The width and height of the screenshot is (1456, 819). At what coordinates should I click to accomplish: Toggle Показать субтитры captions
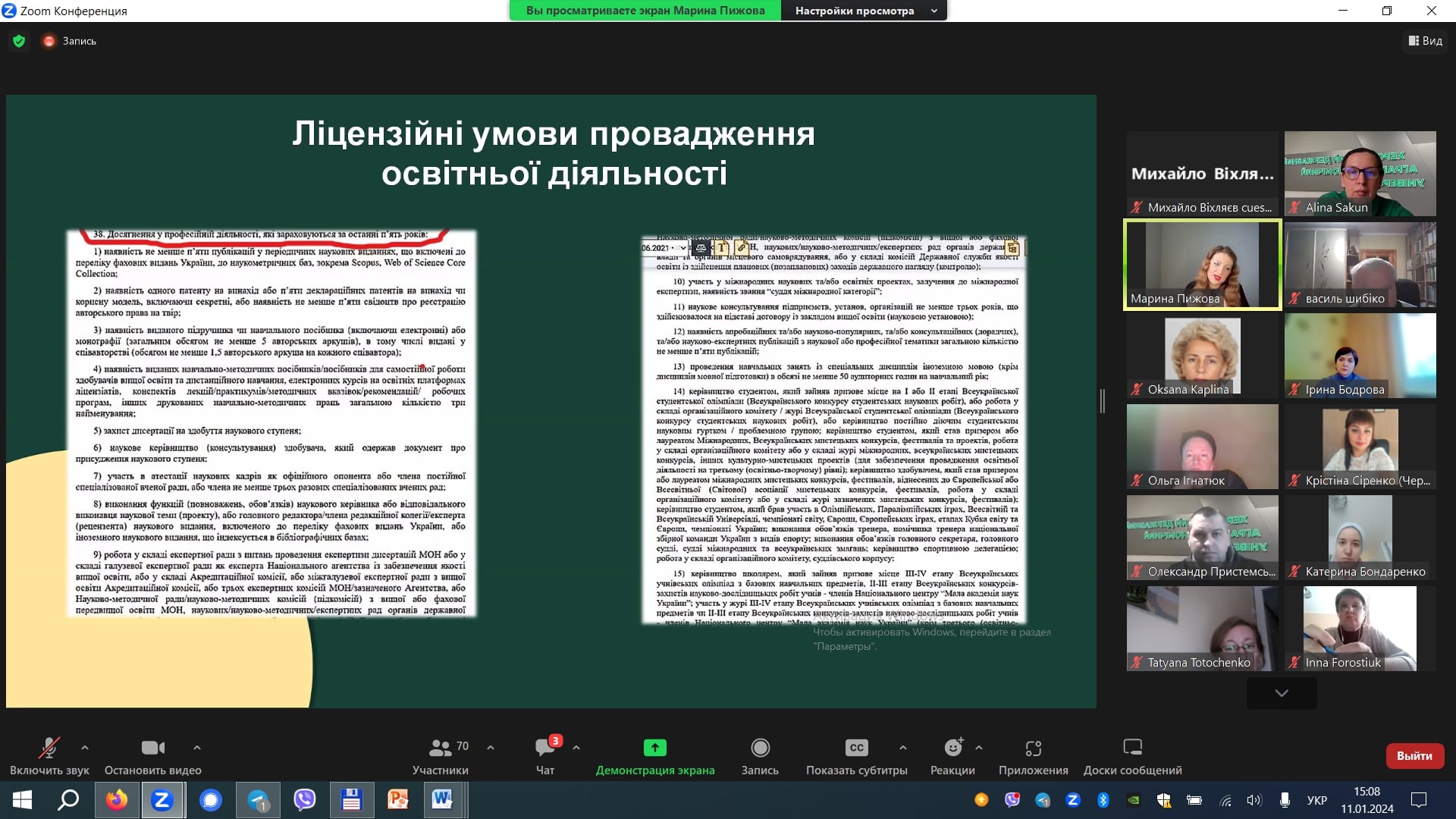click(856, 756)
